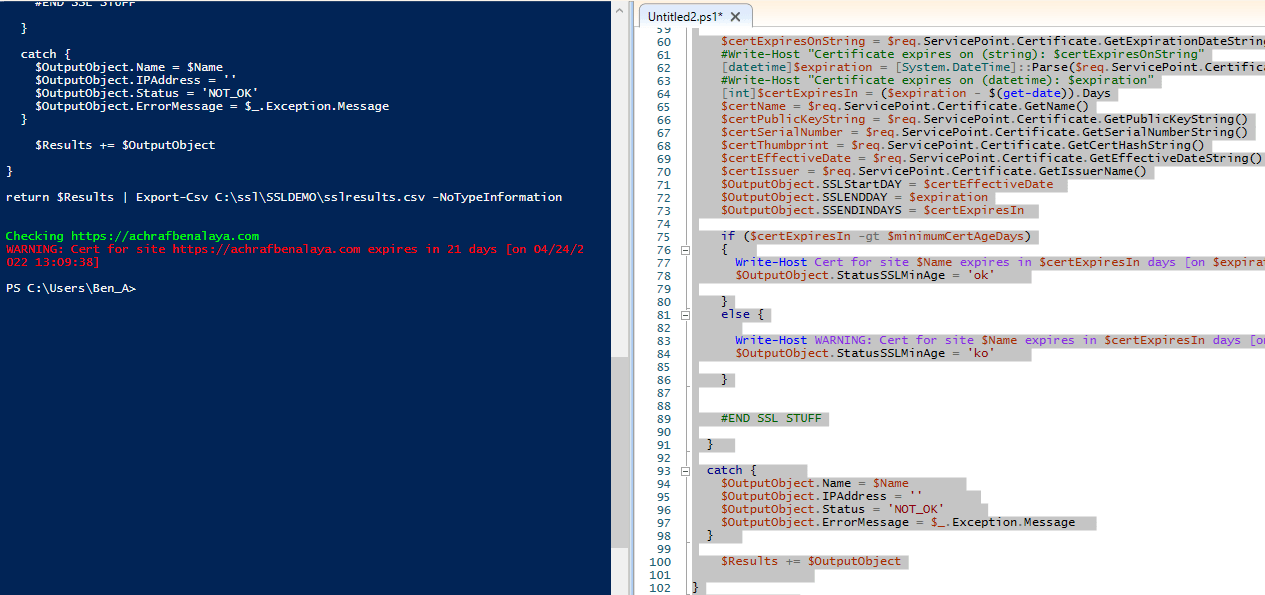Switch to the Untitled2.ps1 tab

pyautogui.click(x=685, y=16)
